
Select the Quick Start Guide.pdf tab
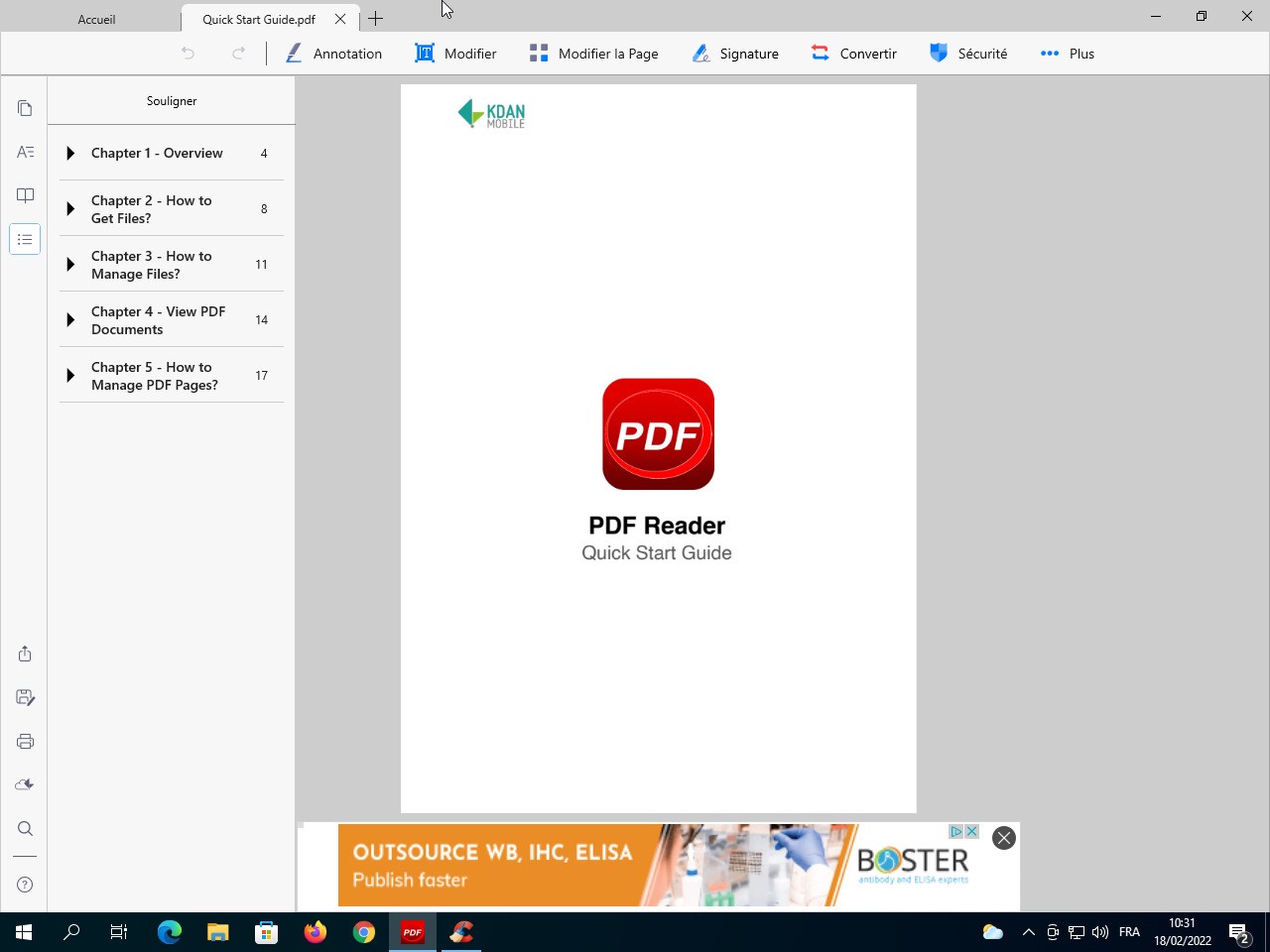click(259, 19)
